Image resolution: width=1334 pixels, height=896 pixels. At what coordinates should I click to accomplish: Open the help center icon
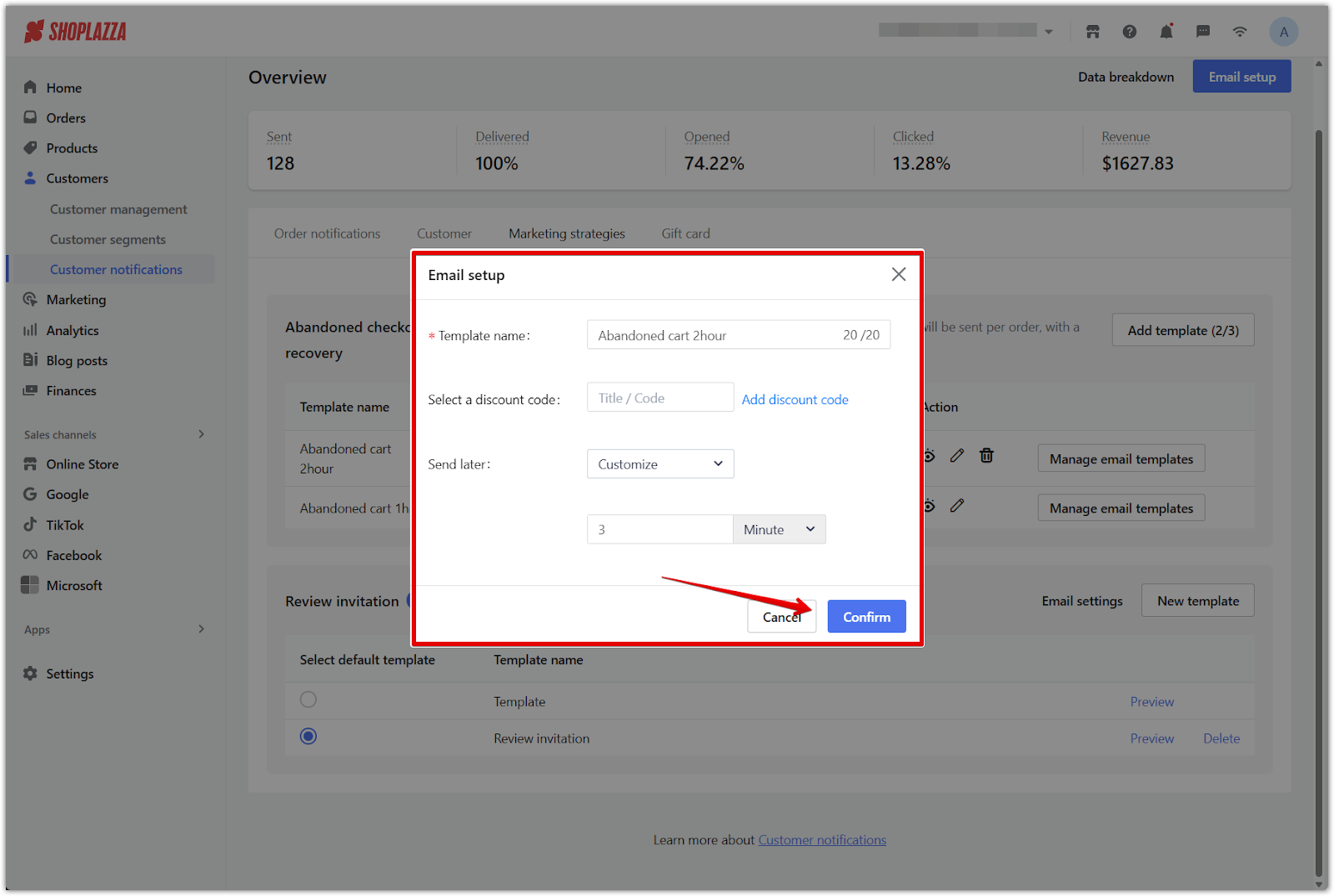1129,31
